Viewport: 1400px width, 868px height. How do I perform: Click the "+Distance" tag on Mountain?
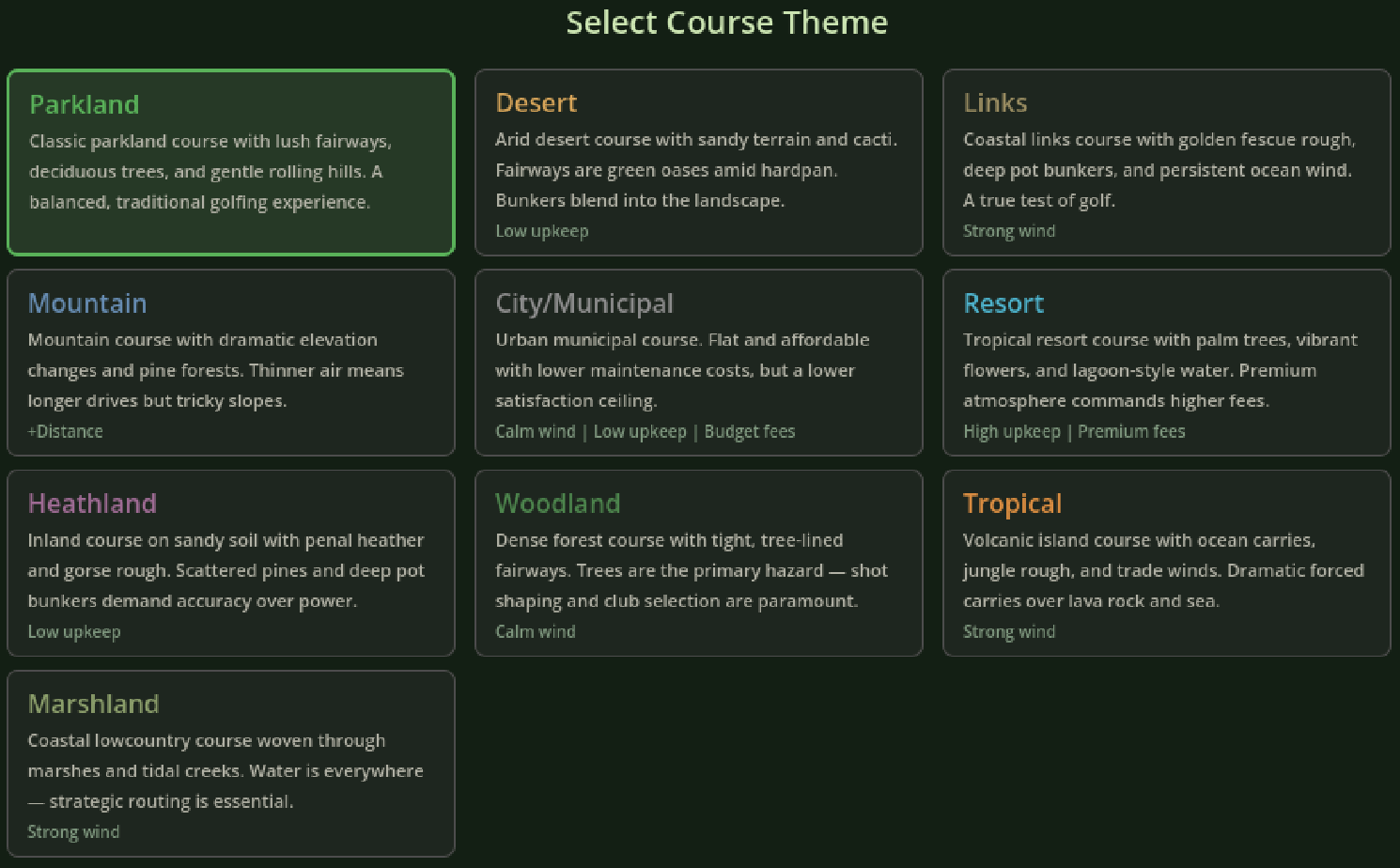(66, 431)
